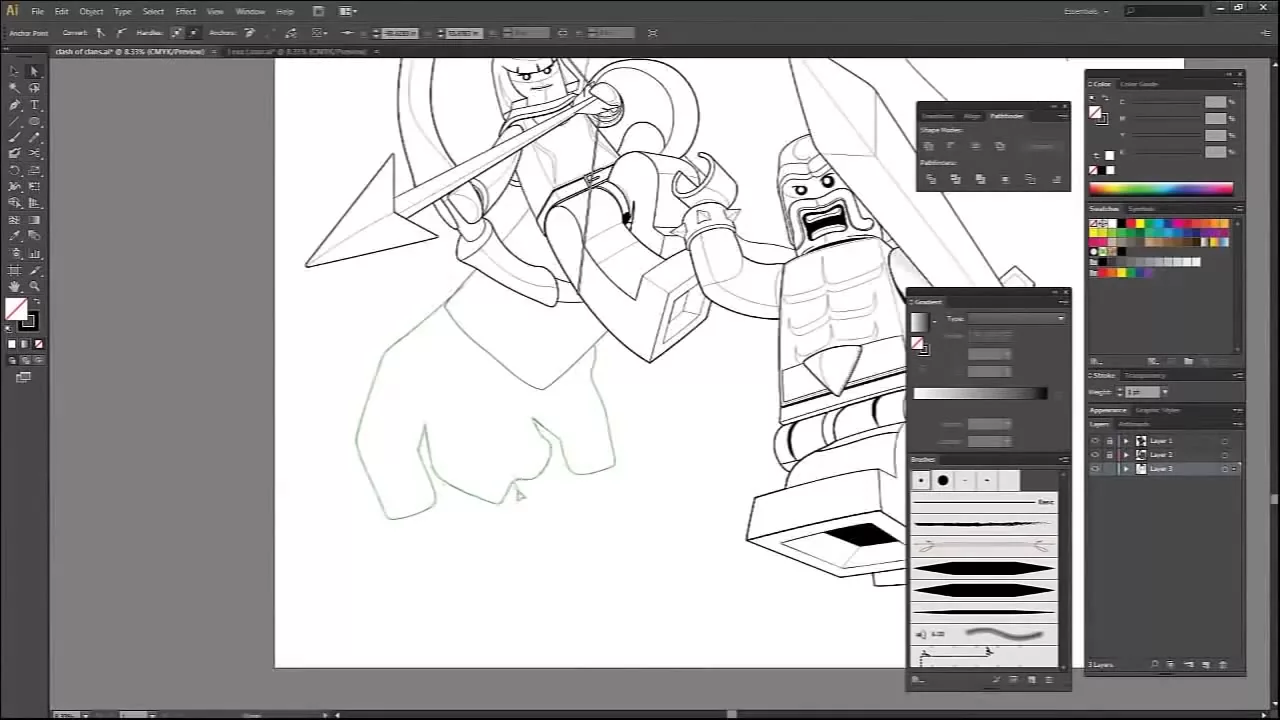The width and height of the screenshot is (1280, 720).
Task: Select the Line Segment tool
Action: click(14, 120)
